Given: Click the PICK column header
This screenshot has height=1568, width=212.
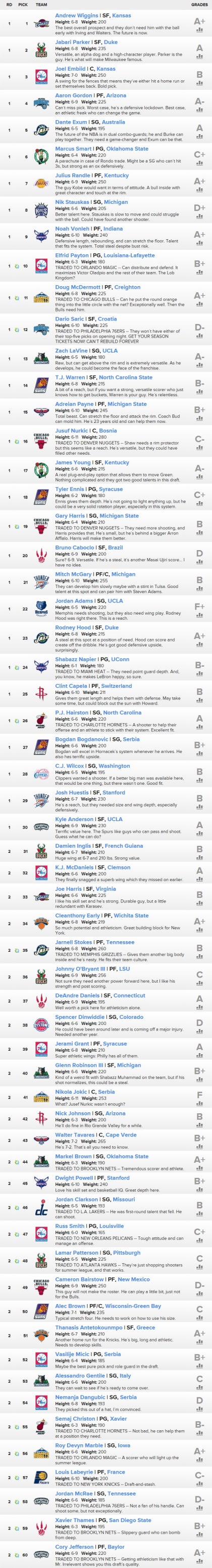Looking at the screenshot, I should click(x=23, y=4).
